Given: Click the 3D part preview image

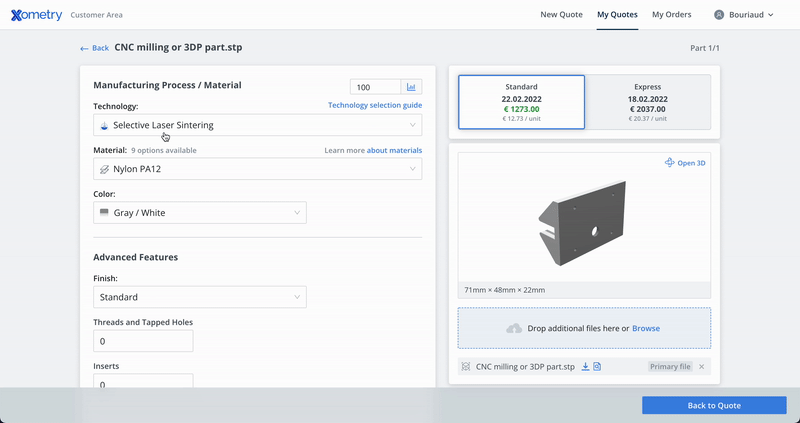Looking at the screenshot, I should pyautogui.click(x=583, y=221).
